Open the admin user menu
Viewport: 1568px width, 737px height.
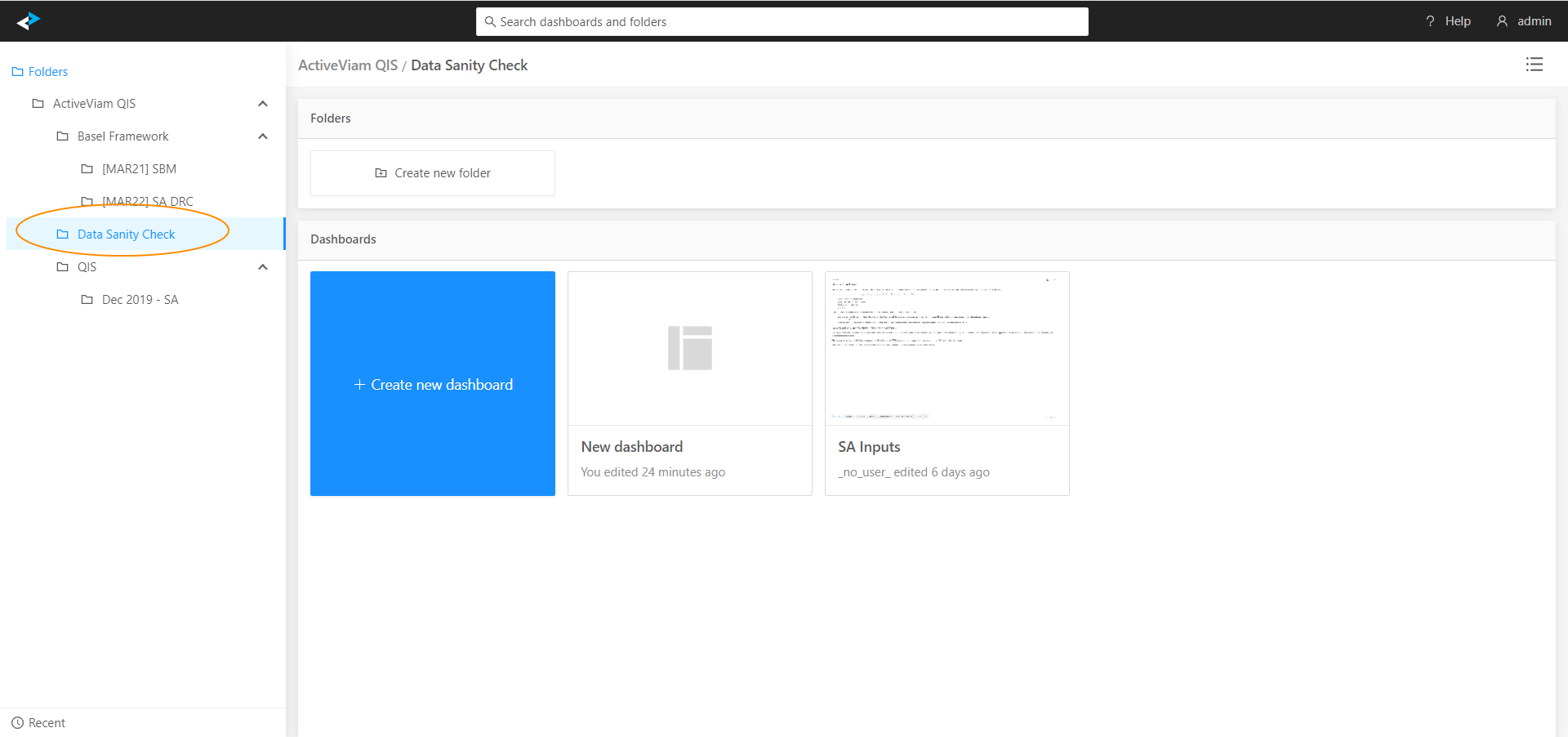coord(1524,21)
